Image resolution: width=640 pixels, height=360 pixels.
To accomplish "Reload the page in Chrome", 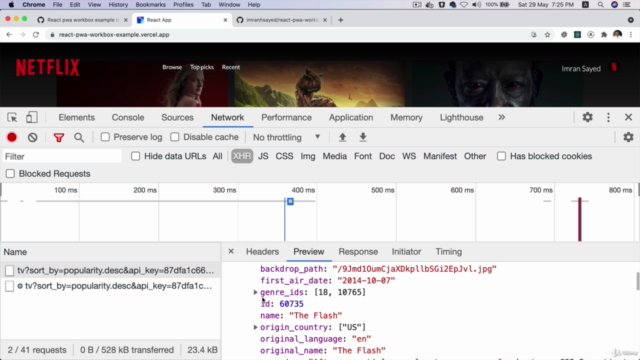I will coord(36,35).
